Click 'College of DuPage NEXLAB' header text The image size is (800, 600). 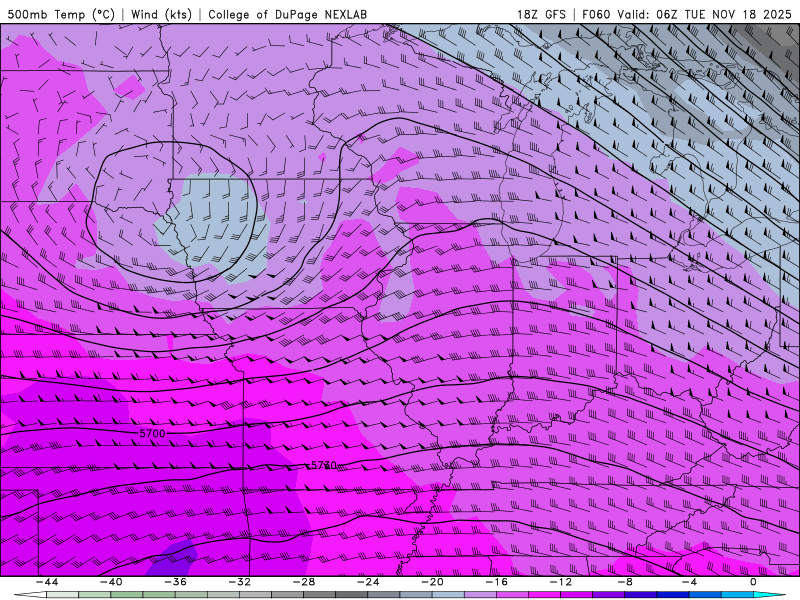[x=287, y=14]
